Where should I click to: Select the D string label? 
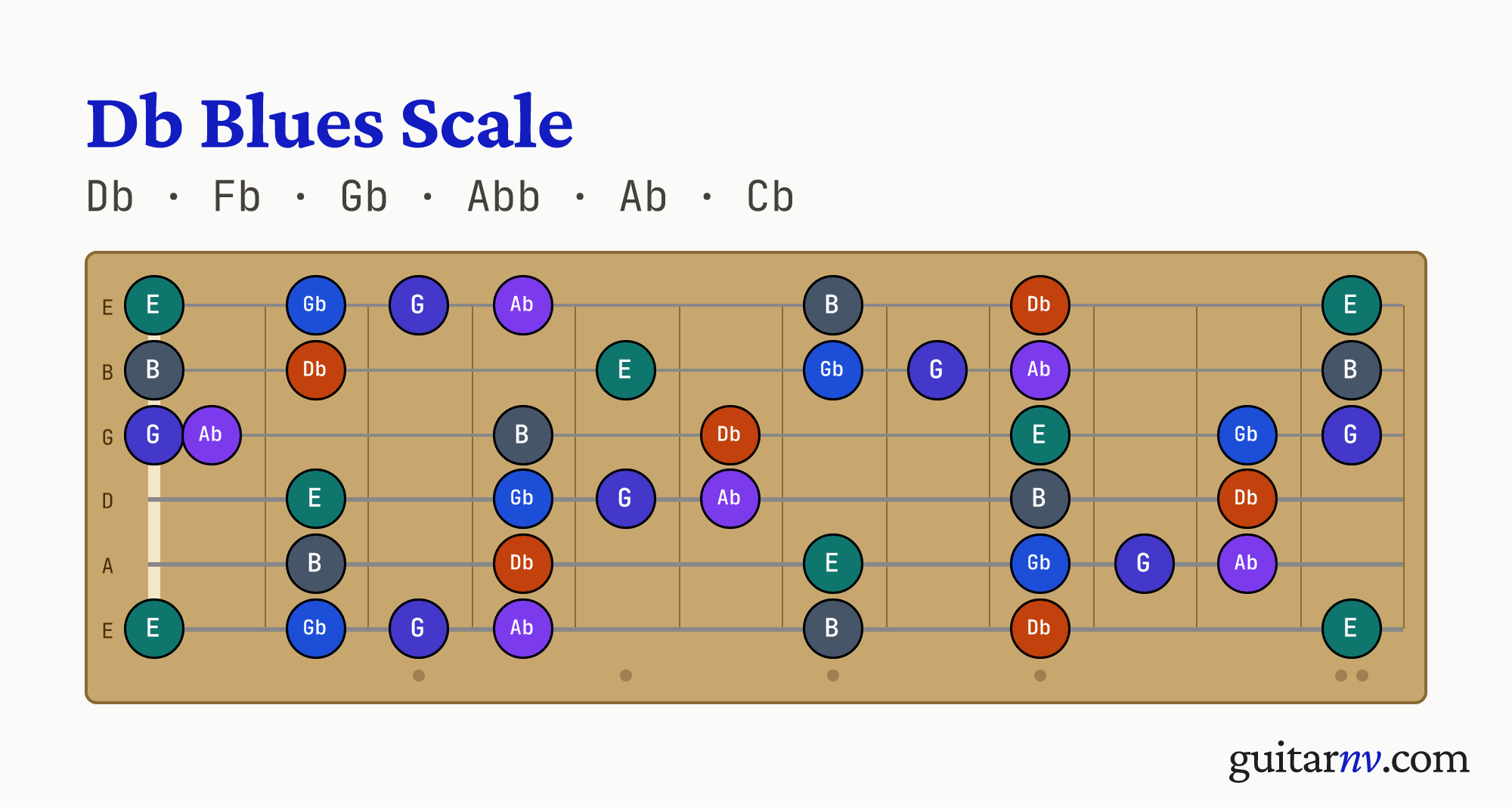point(107,501)
